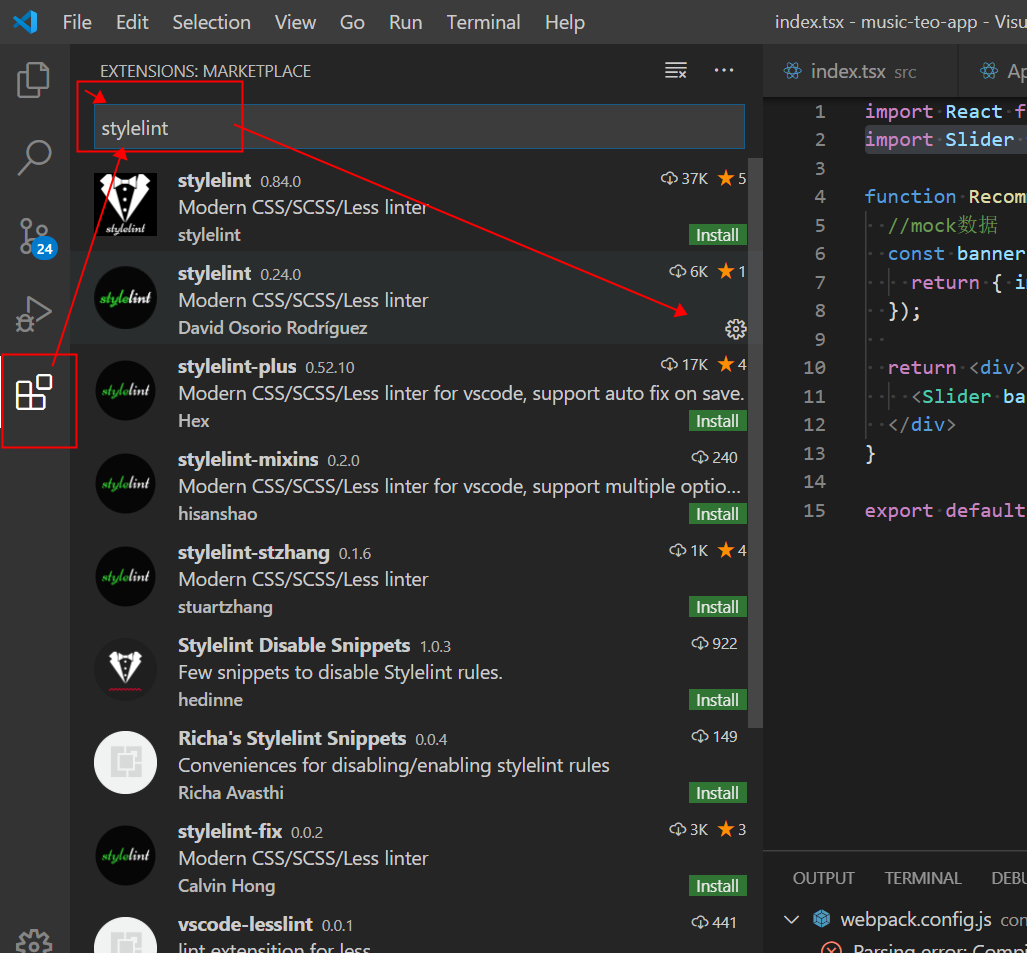Install stylelint-plus extension
The height and width of the screenshot is (953, 1027).
pyautogui.click(x=717, y=420)
